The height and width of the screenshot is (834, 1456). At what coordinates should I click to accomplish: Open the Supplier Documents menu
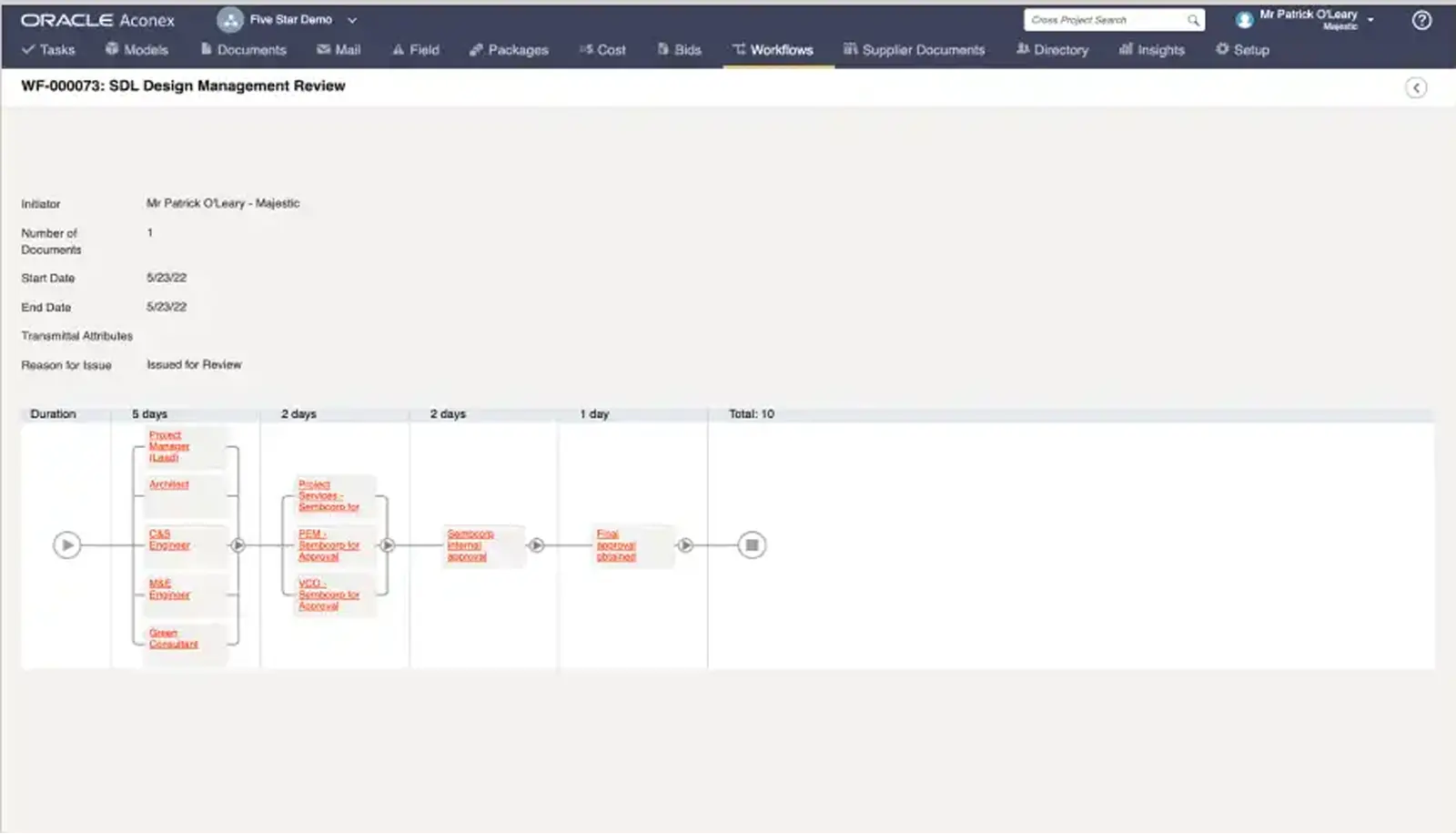(914, 50)
